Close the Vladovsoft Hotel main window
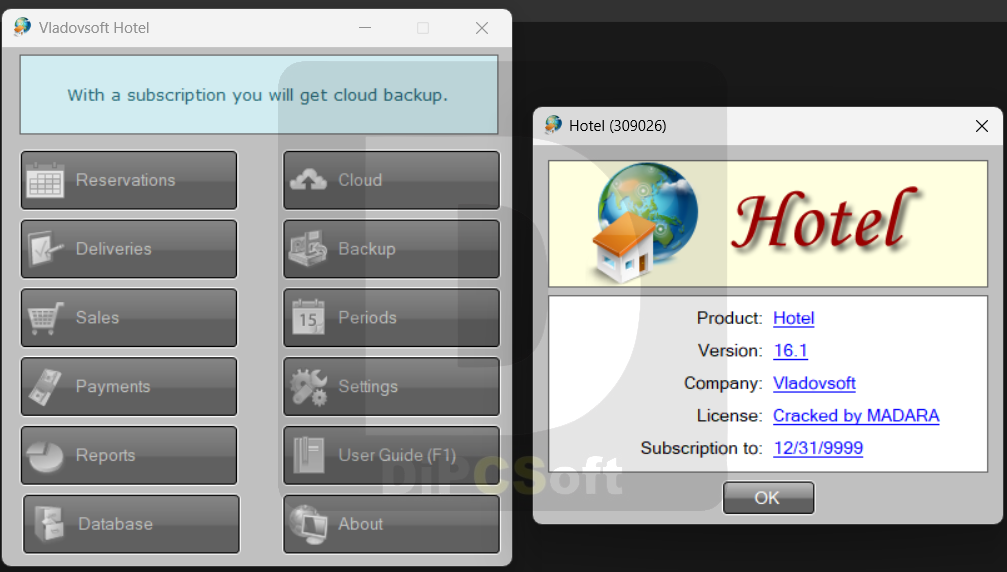The height and width of the screenshot is (572, 1007). [x=482, y=28]
